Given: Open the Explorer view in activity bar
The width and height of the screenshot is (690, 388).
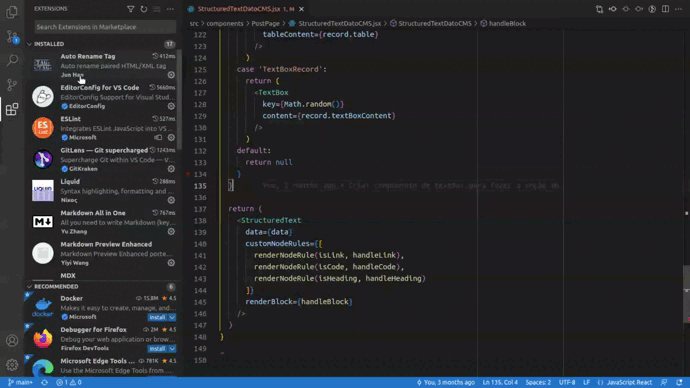Looking at the screenshot, I should tap(12, 12).
